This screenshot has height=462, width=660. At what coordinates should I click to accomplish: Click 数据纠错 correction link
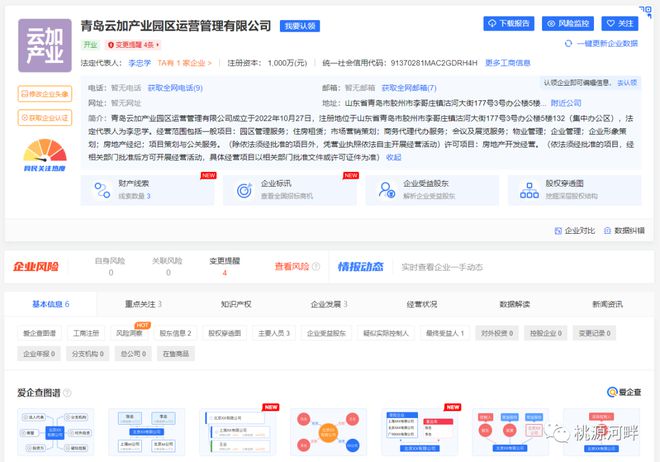[625, 231]
